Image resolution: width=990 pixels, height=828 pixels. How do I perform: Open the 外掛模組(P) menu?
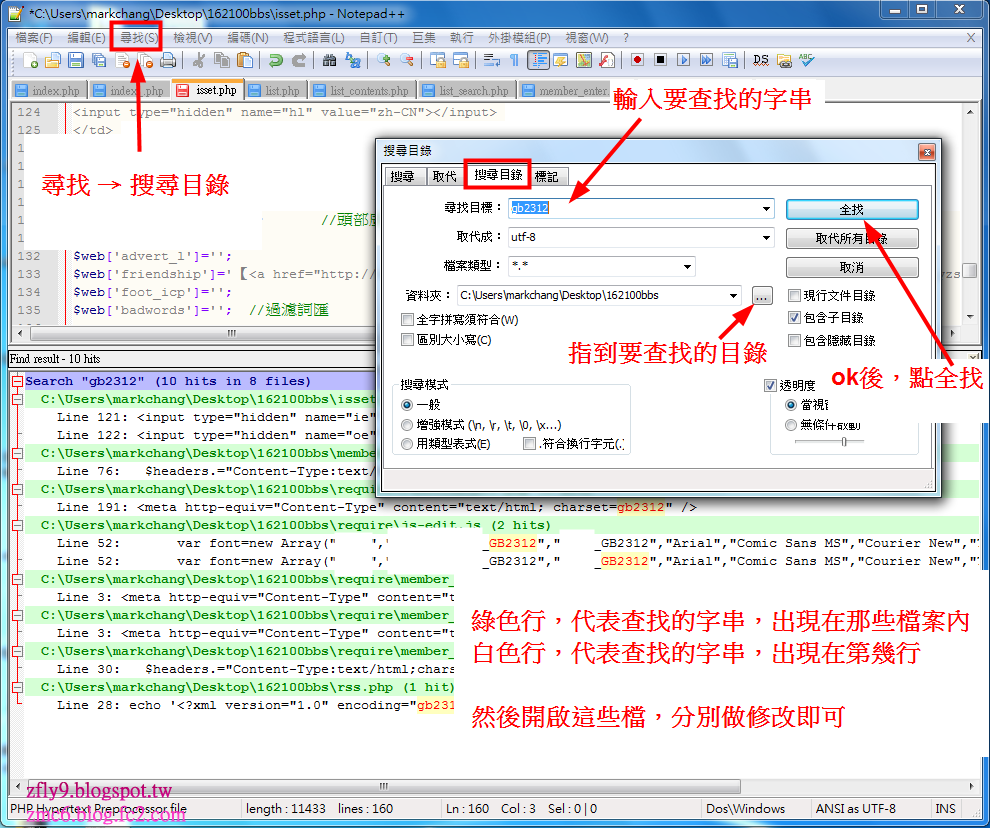(519, 38)
